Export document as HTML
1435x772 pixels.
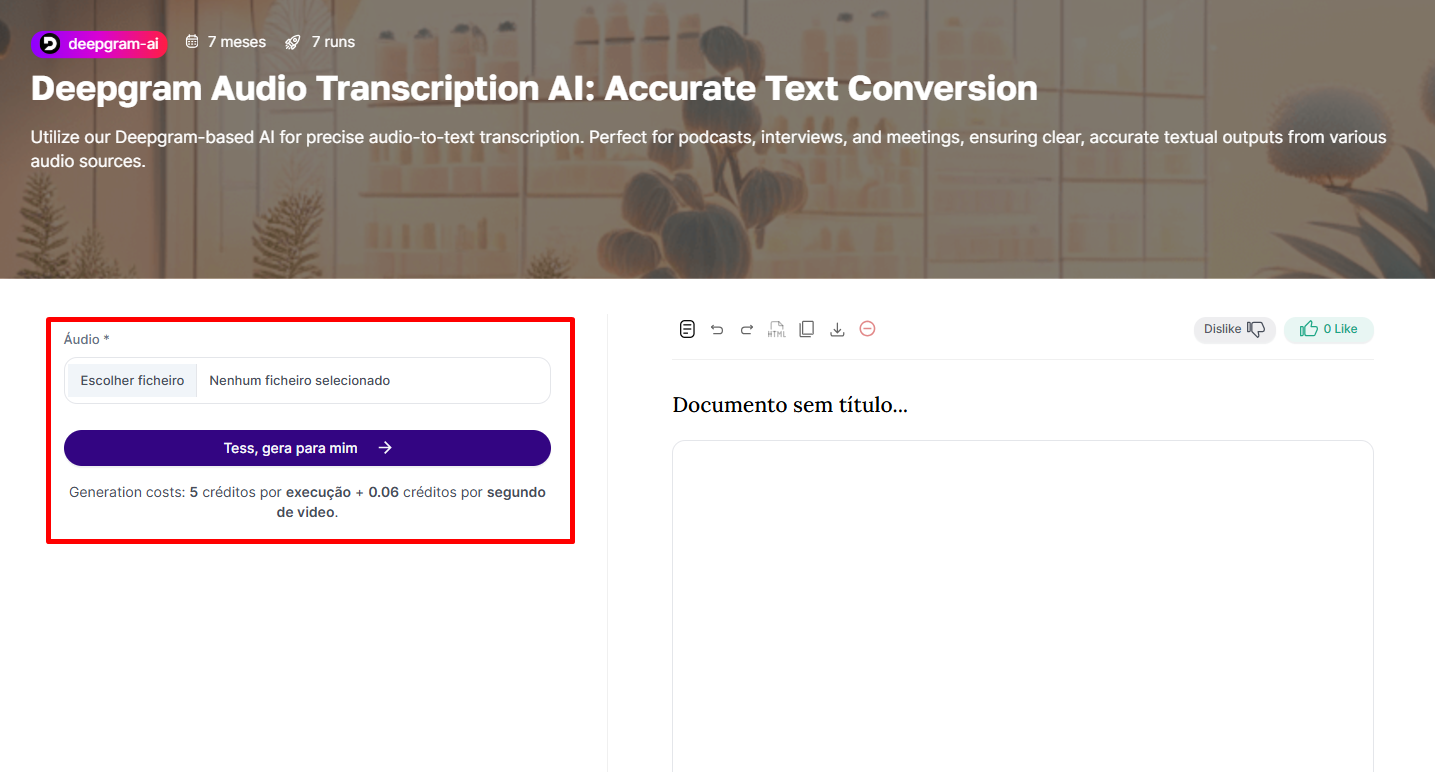pos(777,329)
